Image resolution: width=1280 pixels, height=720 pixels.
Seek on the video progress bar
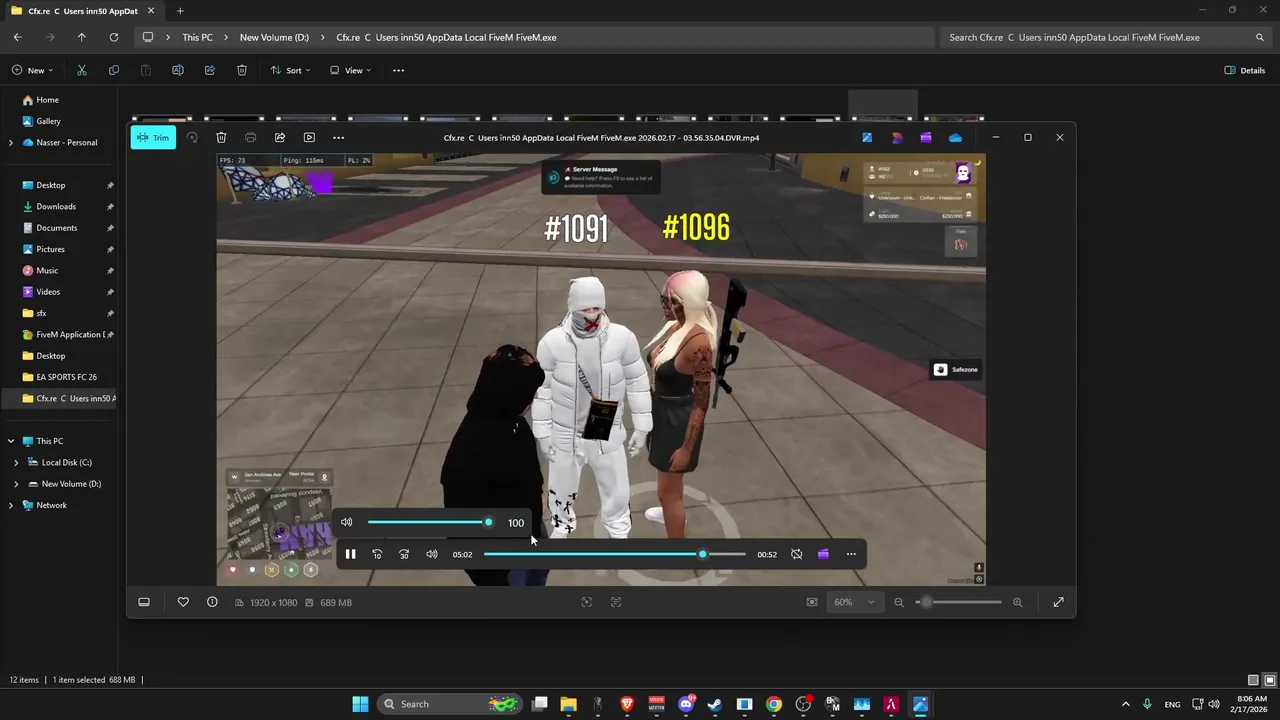coord(615,554)
